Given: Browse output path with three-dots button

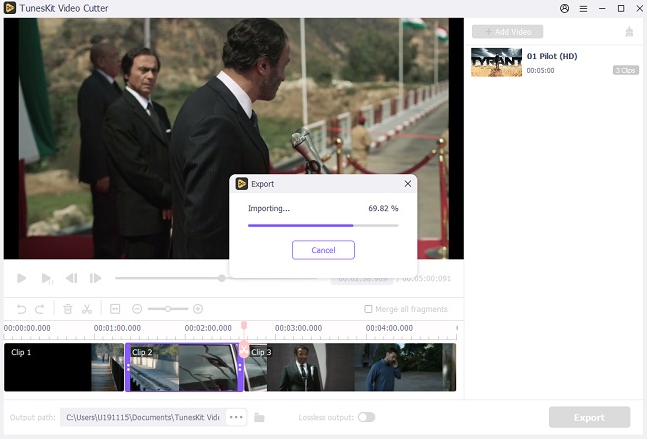Looking at the screenshot, I should tap(236, 417).
